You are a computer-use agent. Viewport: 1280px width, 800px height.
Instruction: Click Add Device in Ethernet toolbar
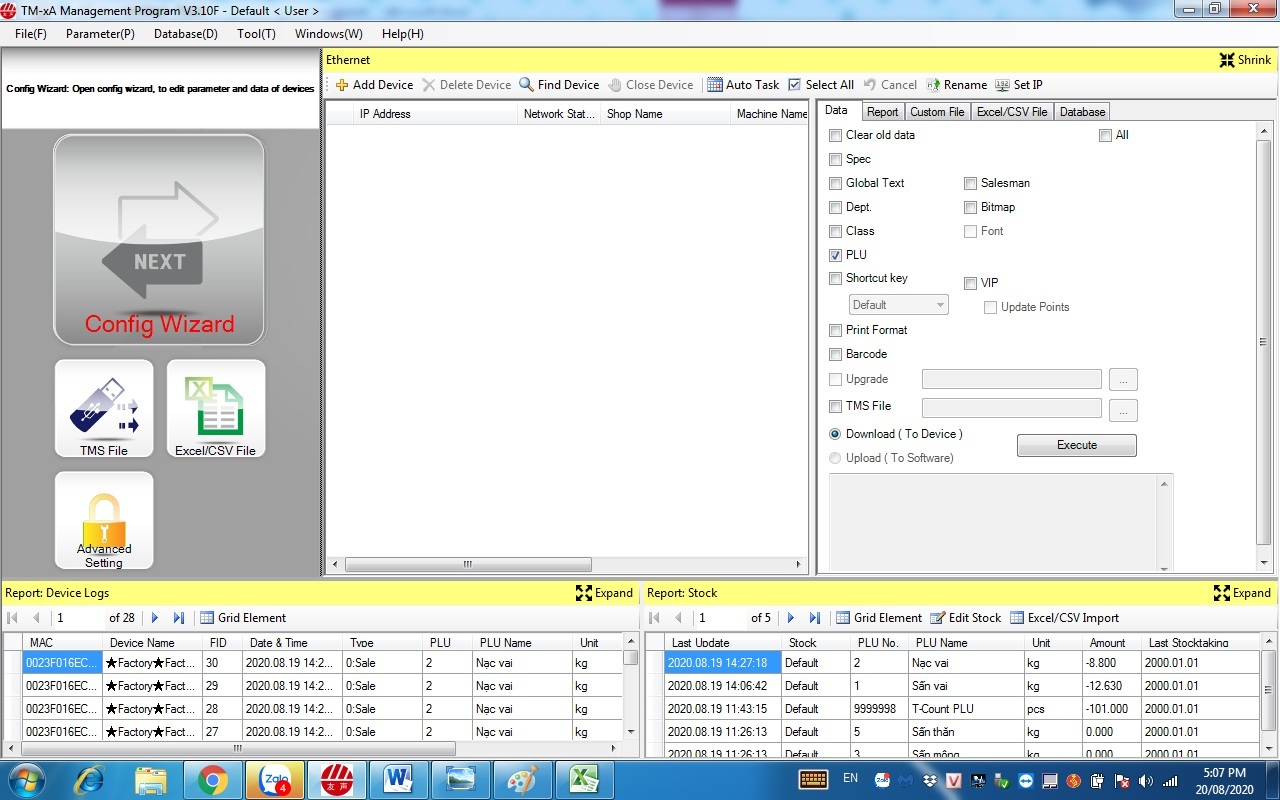[374, 85]
